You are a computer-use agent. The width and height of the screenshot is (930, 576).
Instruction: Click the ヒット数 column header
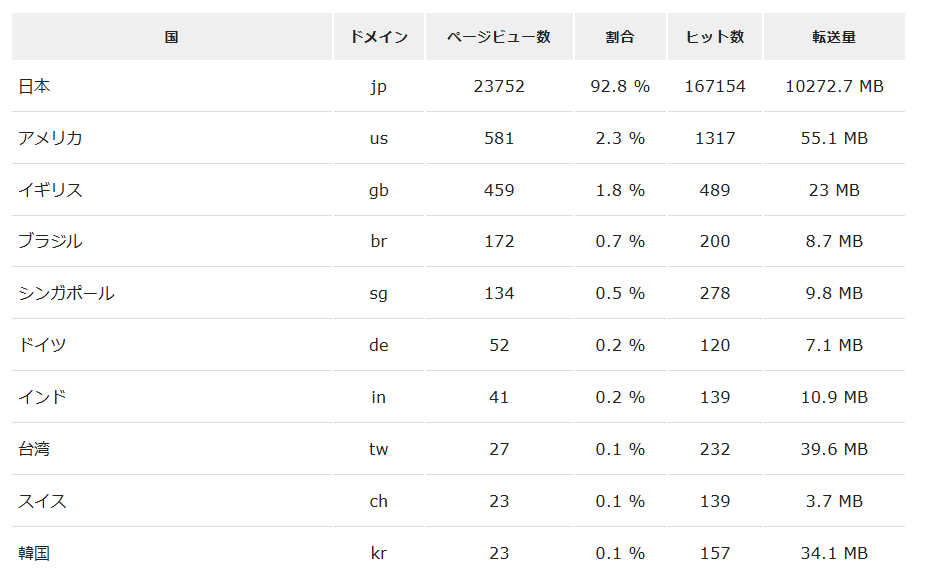click(715, 37)
